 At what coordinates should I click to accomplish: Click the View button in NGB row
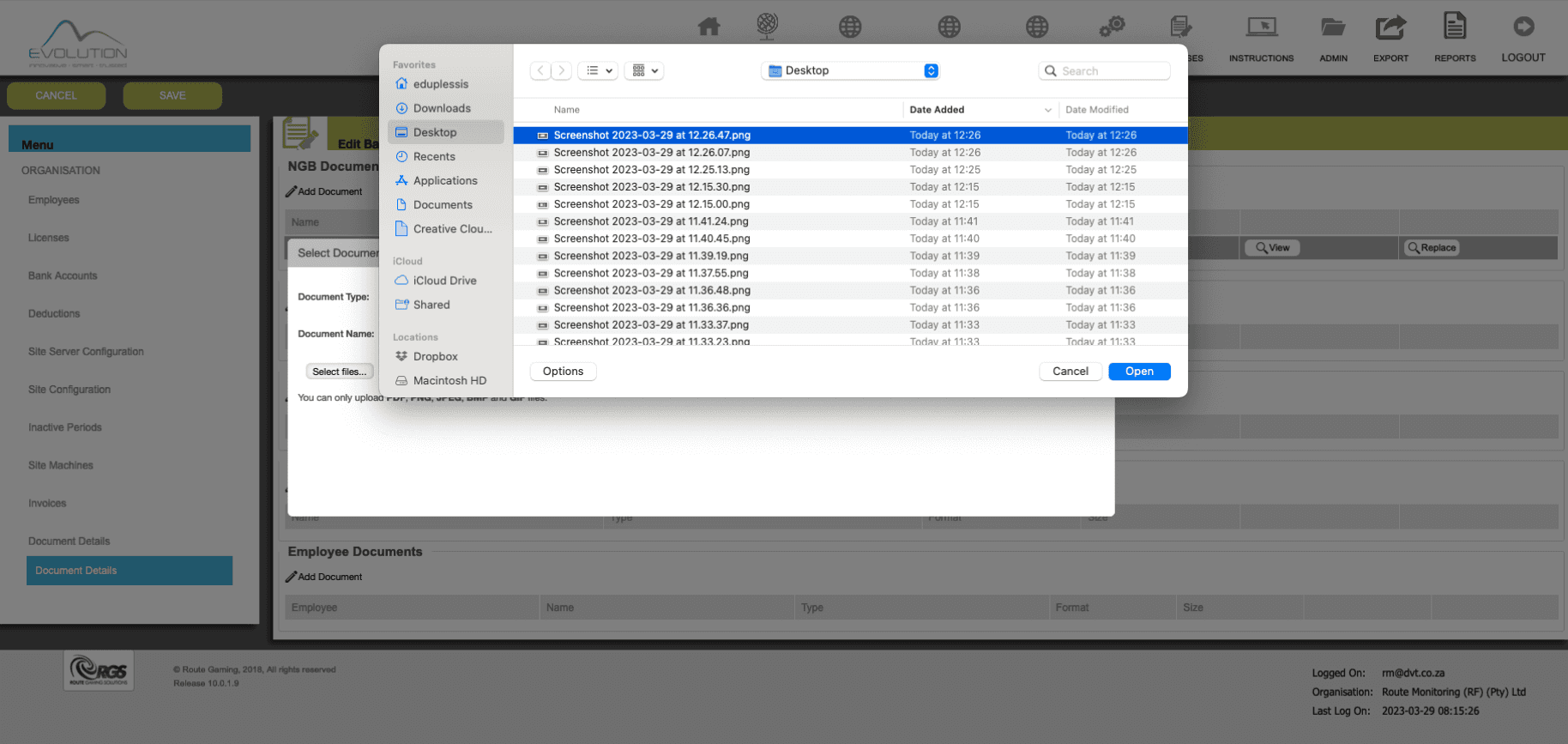pos(1273,248)
